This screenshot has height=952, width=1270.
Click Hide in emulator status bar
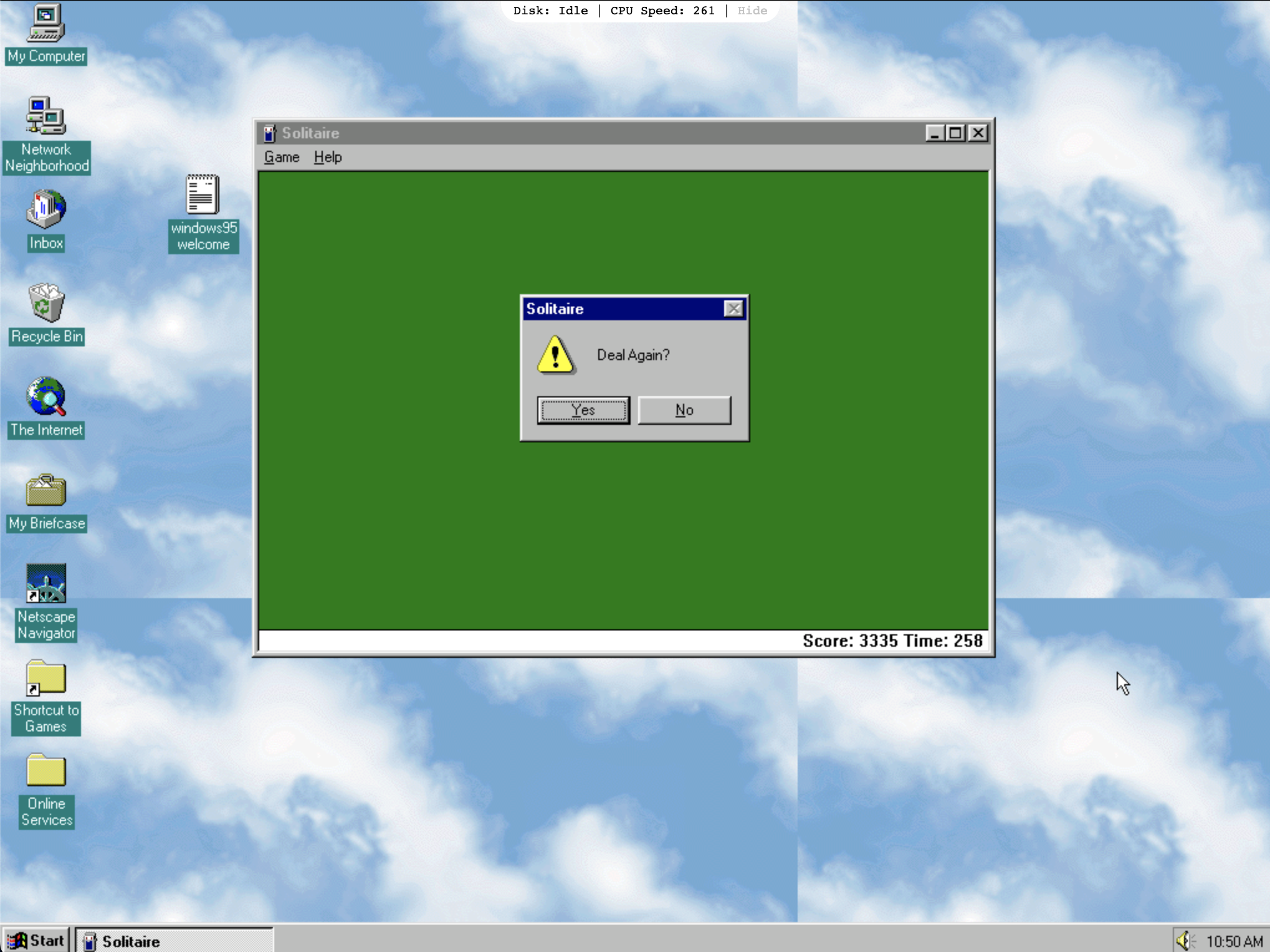tap(752, 11)
